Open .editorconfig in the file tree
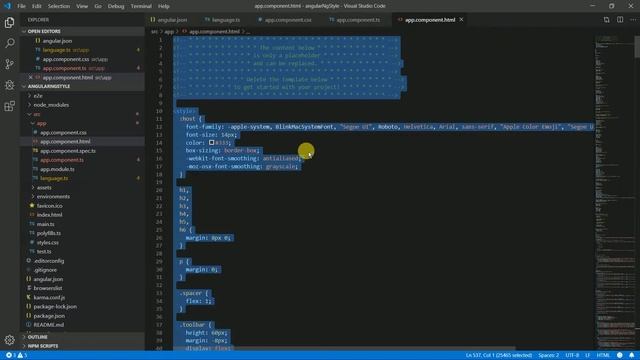640x360 pixels. [x=49, y=261]
